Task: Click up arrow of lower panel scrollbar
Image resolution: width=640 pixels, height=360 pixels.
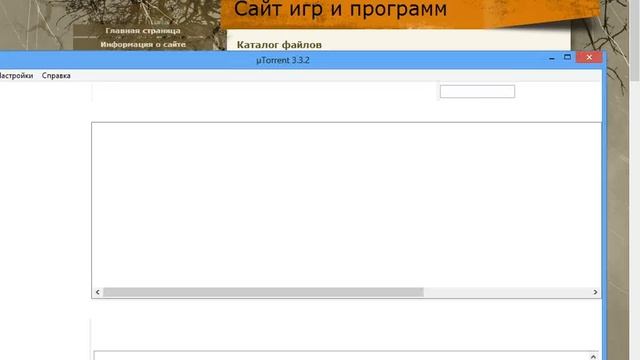Action: click(x=593, y=357)
